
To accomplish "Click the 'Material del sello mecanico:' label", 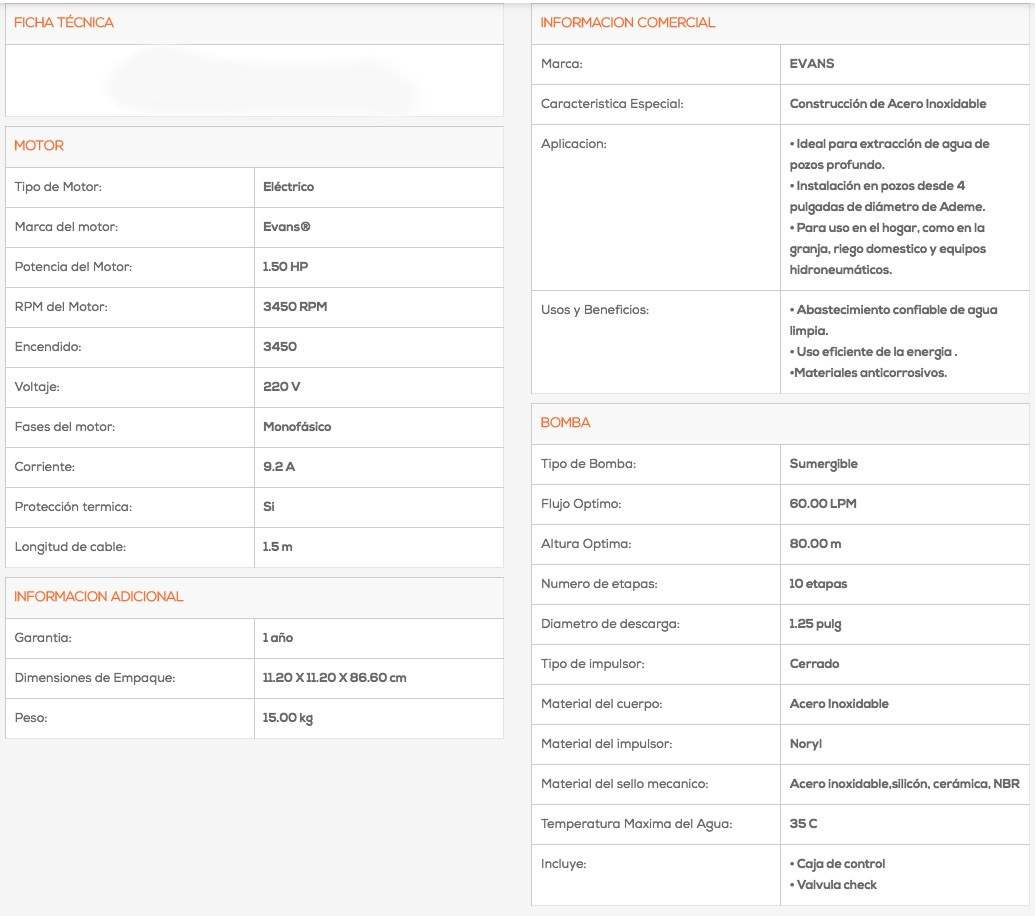I will coord(624,784).
